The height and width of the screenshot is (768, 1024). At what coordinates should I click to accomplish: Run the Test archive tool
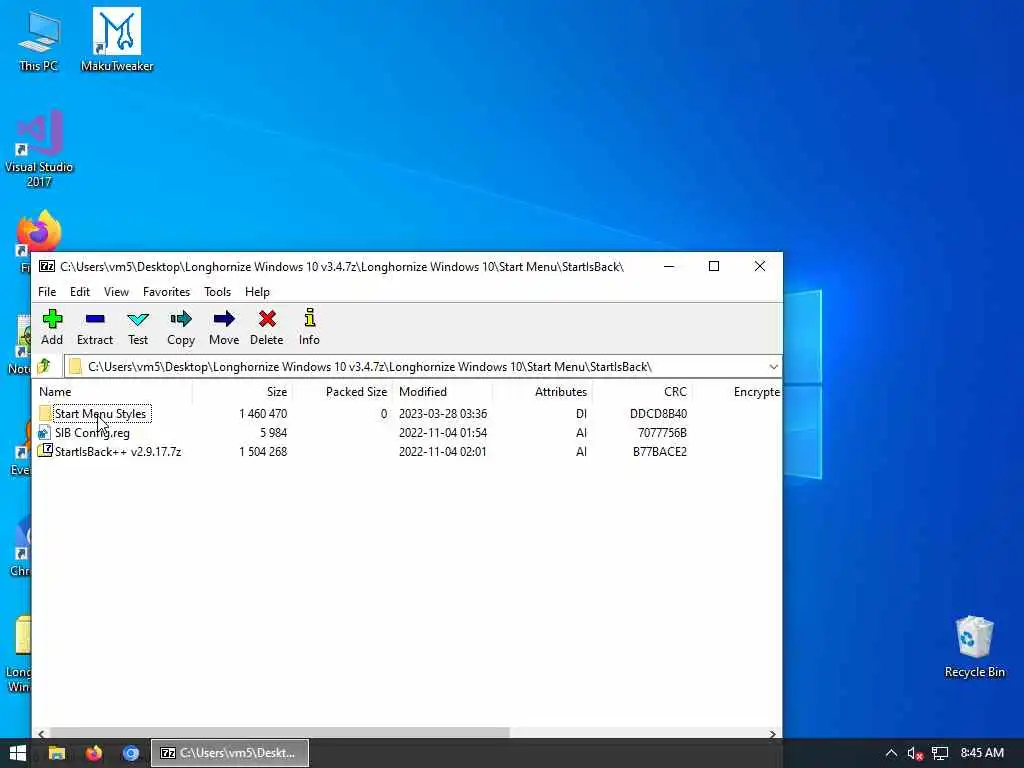[x=138, y=327]
